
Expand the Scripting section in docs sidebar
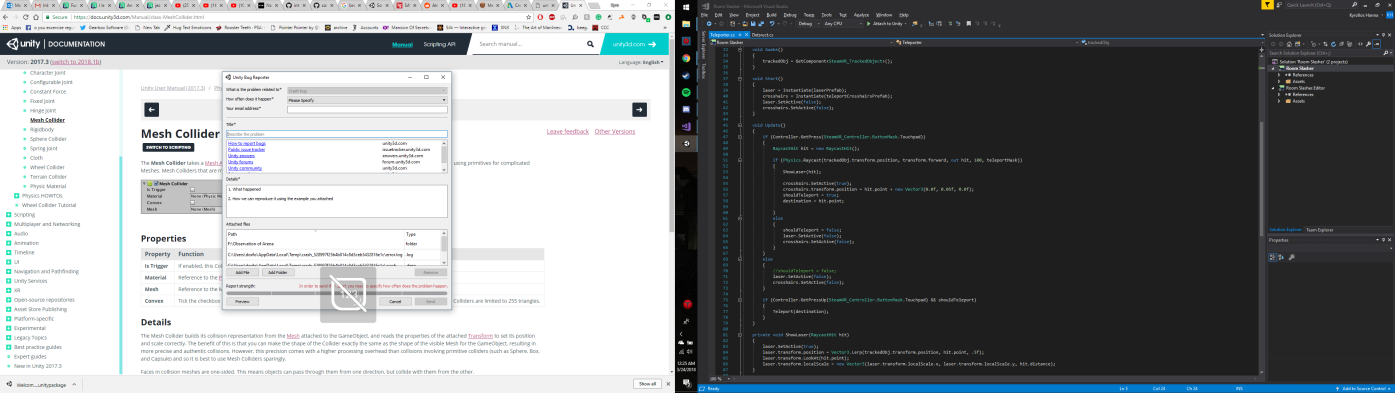9,215
